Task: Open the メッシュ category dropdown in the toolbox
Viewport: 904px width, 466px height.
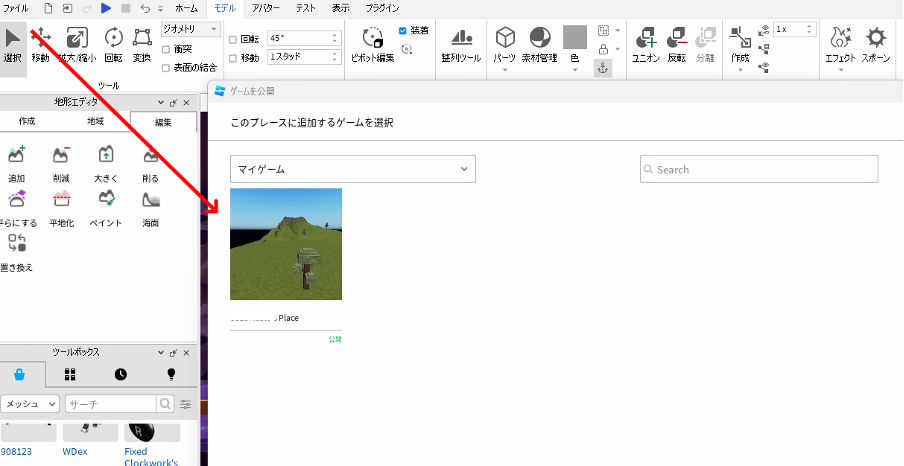Action: pos(30,404)
